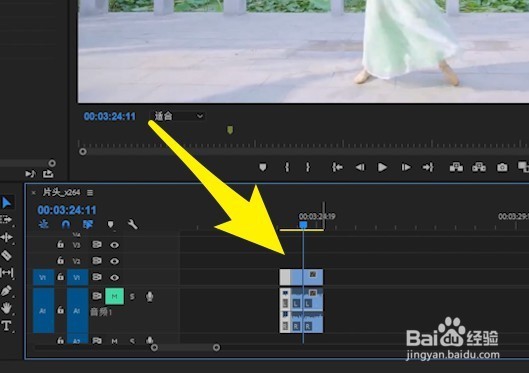Screen dimensions: 529x373
Task: Export frame with the camera icon
Action: tap(502, 167)
